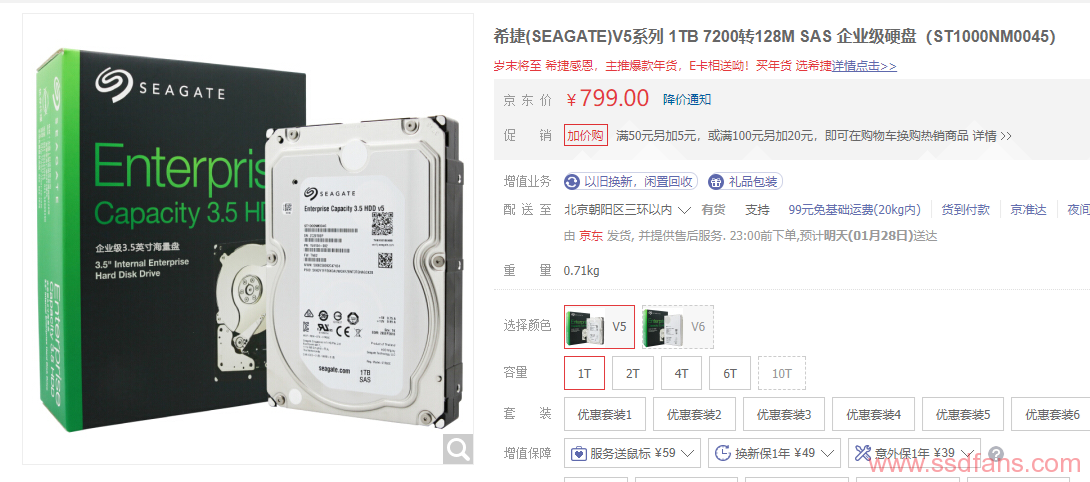Select the V6 color option

pyautogui.click(x=678, y=326)
